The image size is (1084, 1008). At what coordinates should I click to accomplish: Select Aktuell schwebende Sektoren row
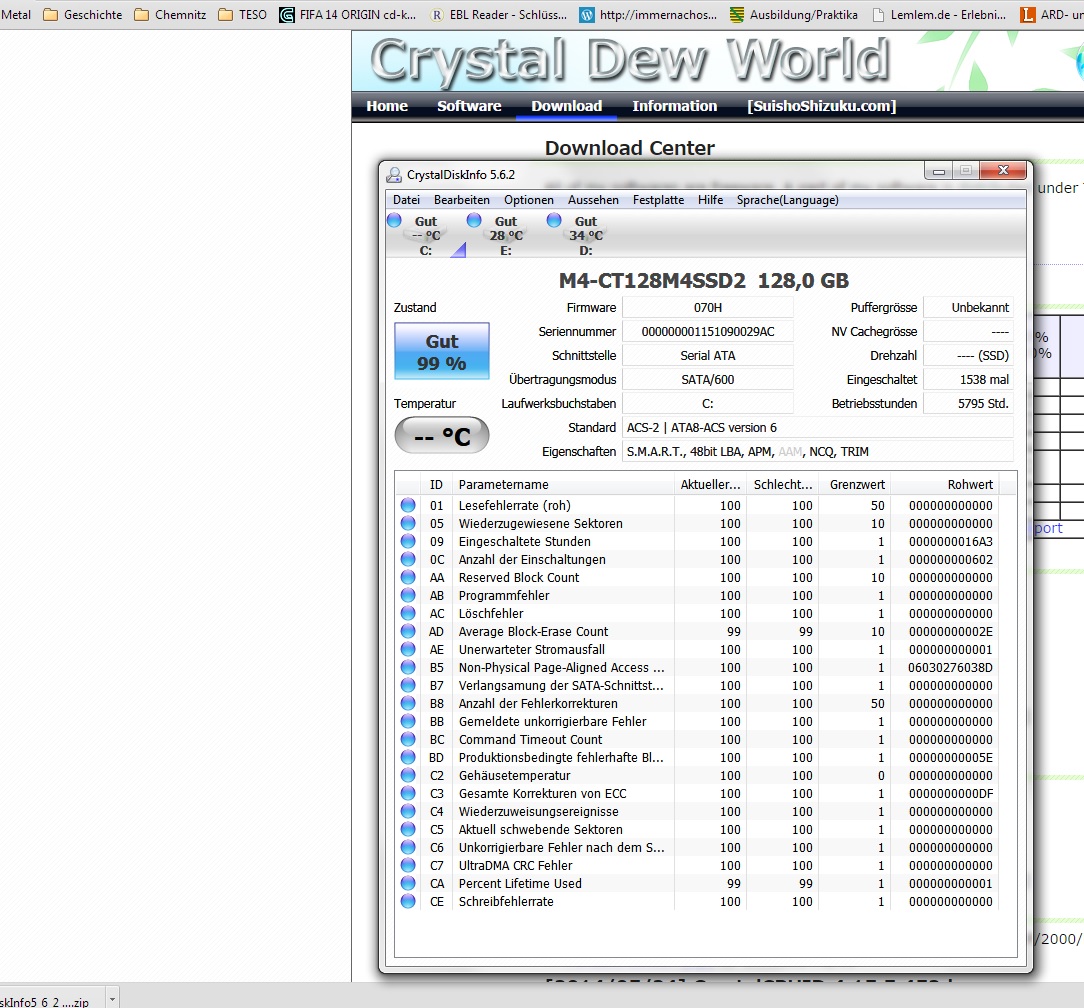698,830
